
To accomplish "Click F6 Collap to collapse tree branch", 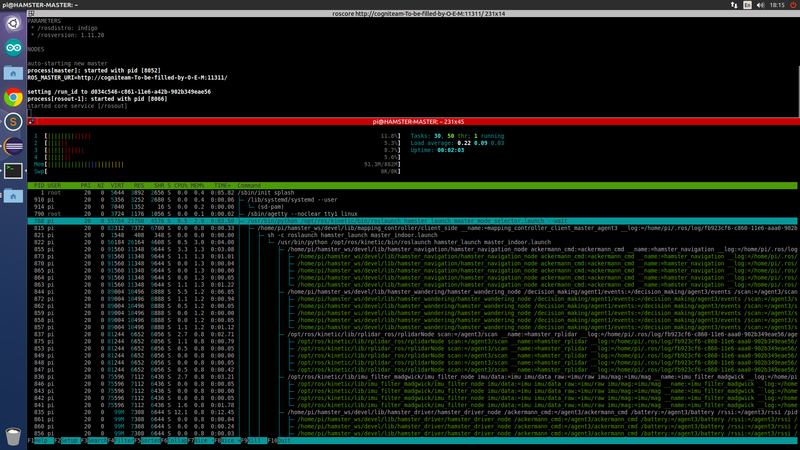I will pyautogui.click(x=174, y=440).
